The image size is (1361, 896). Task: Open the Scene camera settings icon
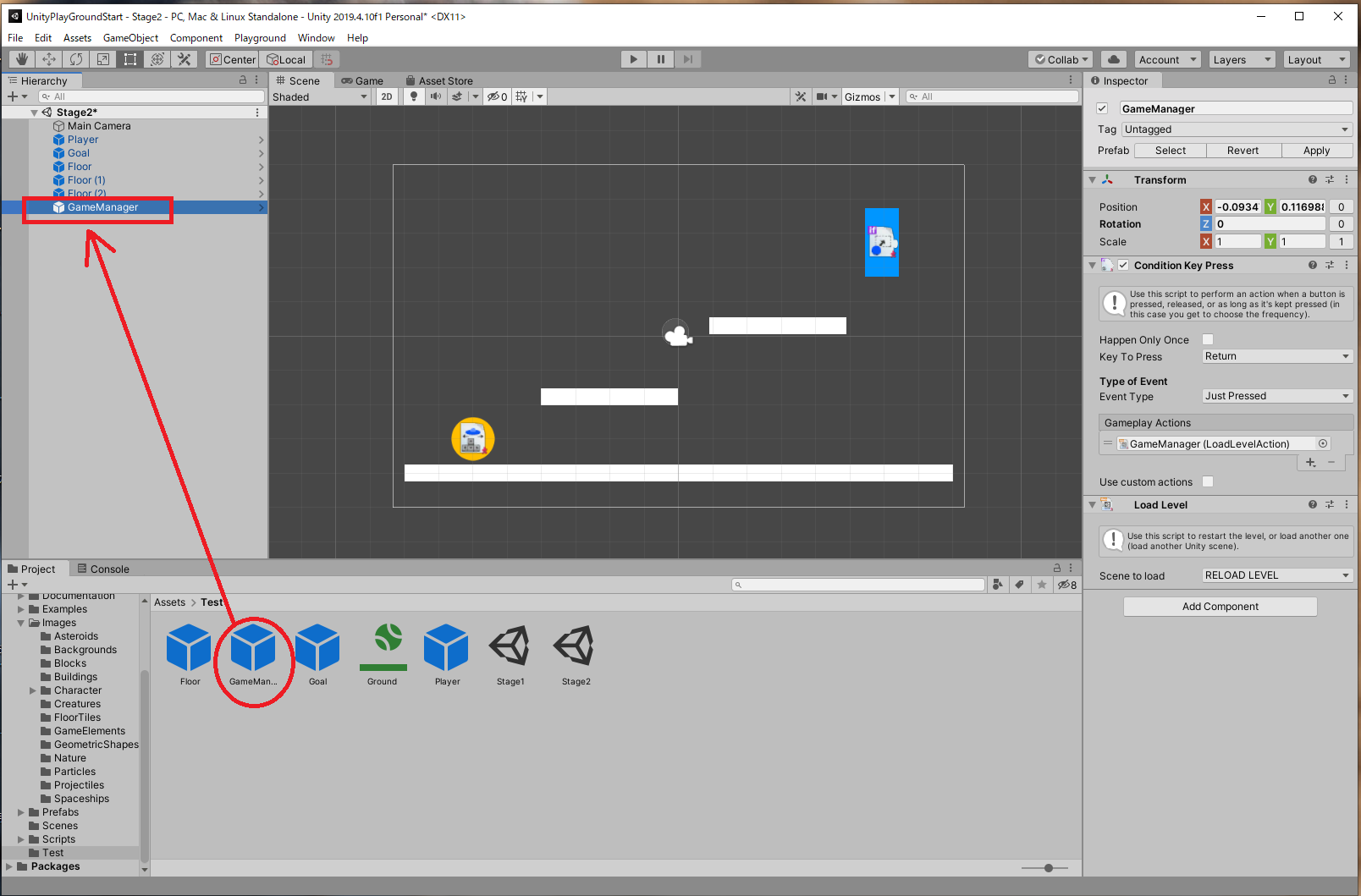coord(822,96)
